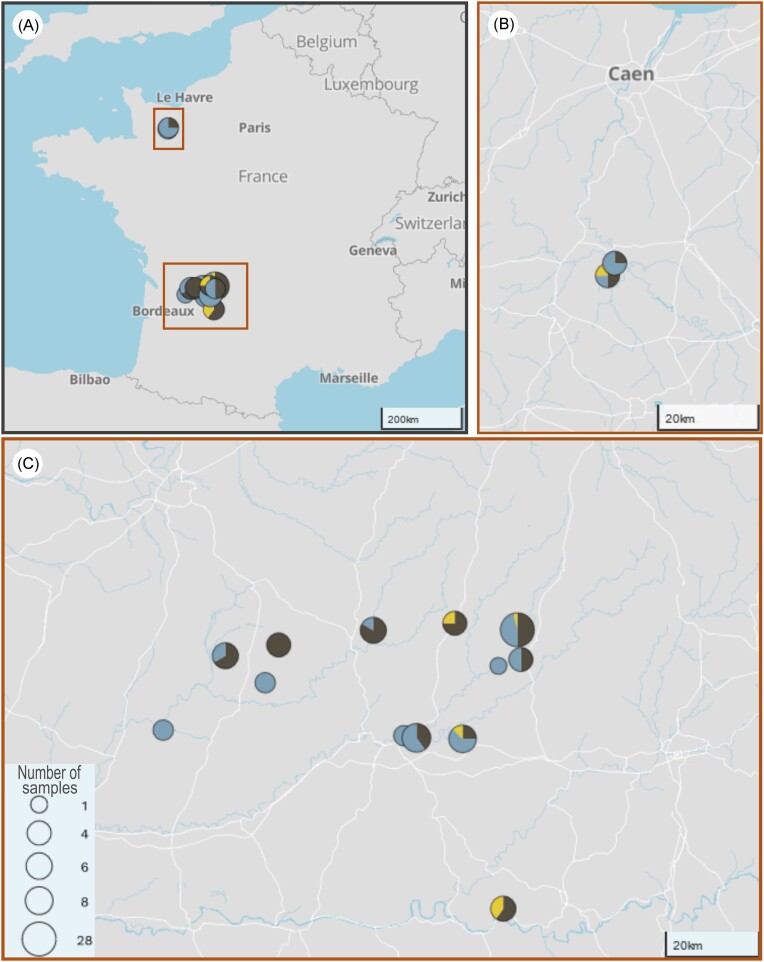Click the Paris label on the map

[x=254, y=128]
